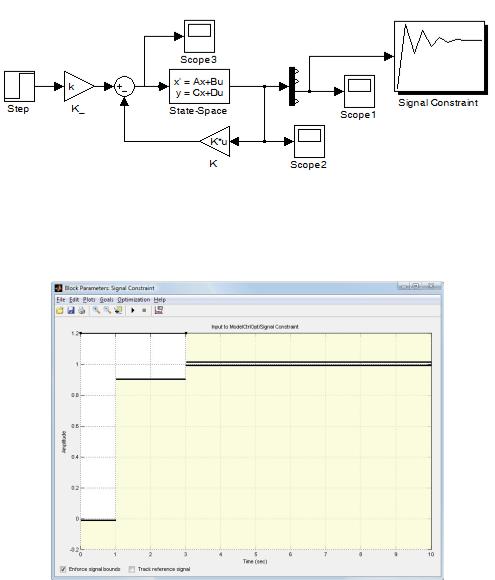This screenshot has height=580, width=495.
Task: Select the Step source block
Action: 20,86
